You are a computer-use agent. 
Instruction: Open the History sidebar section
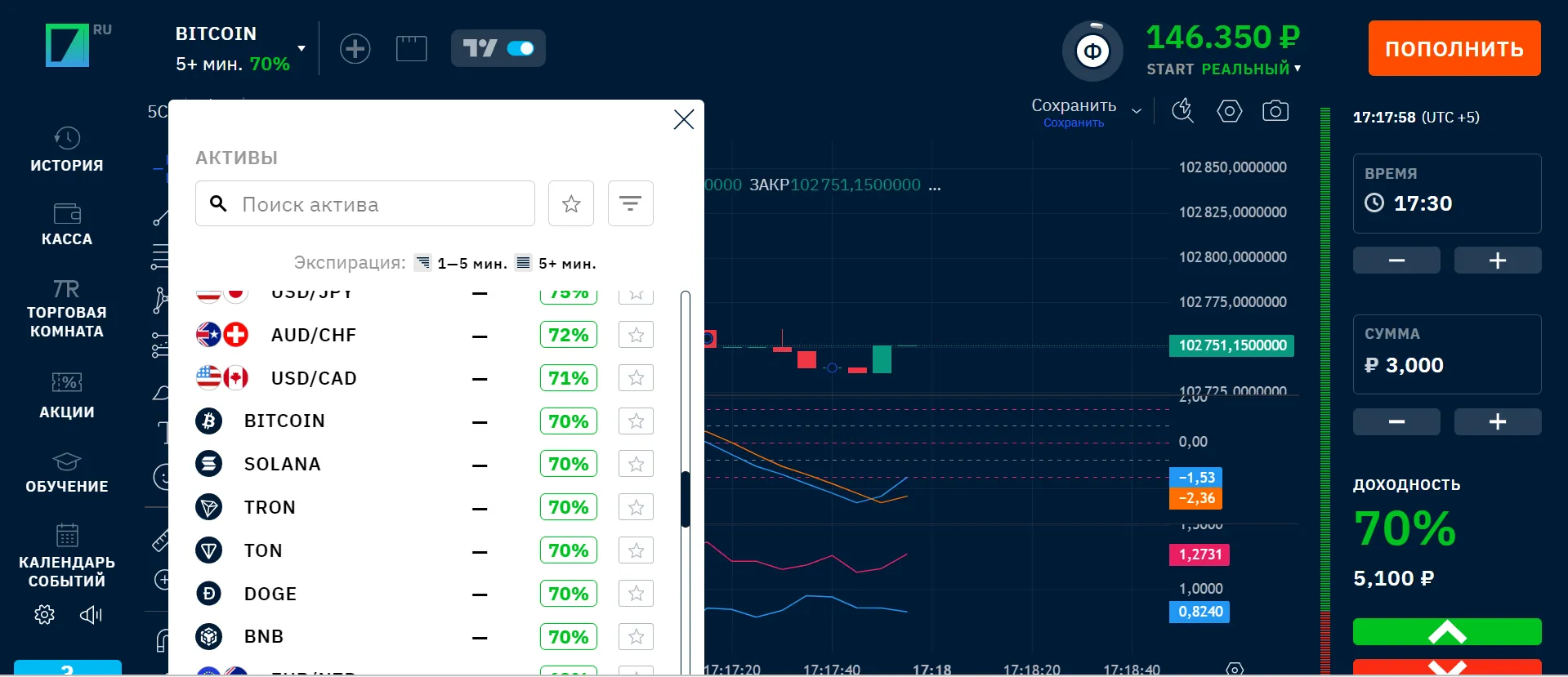pos(67,149)
